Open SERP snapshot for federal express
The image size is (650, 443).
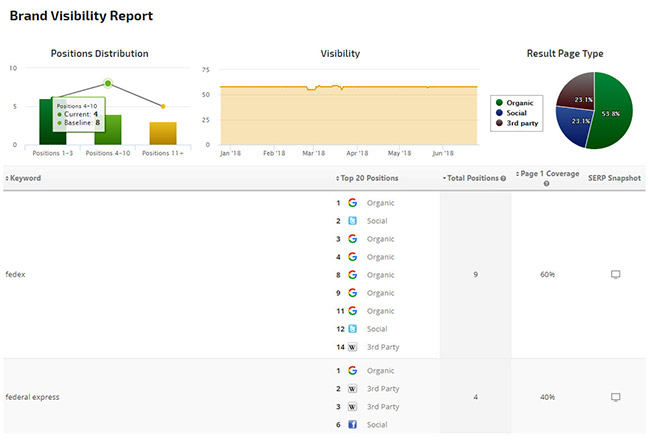[615, 397]
